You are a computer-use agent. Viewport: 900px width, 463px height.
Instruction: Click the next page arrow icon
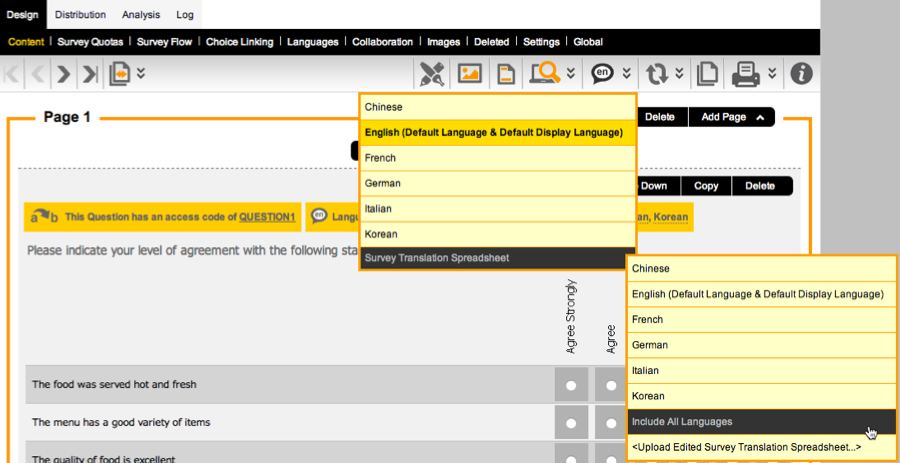point(63,73)
